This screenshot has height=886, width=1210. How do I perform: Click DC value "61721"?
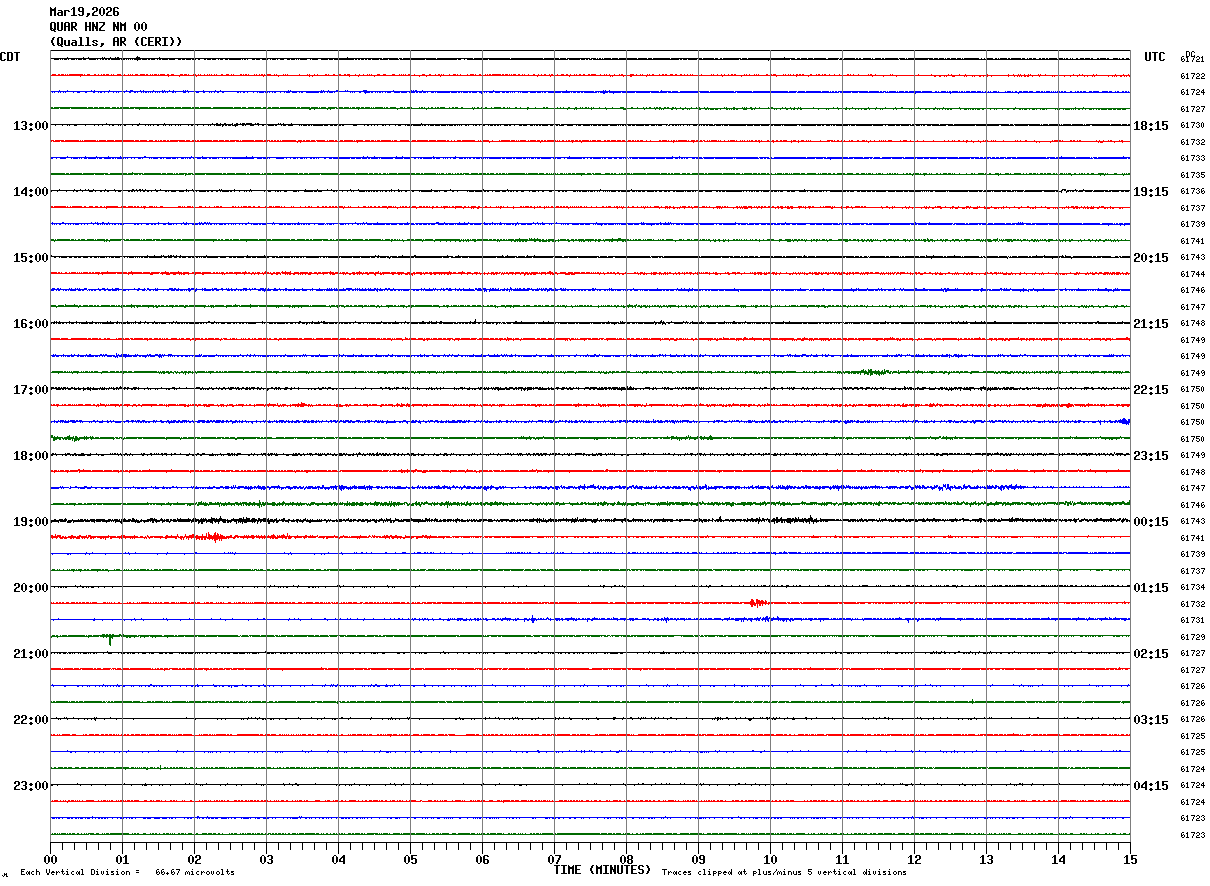(1193, 60)
